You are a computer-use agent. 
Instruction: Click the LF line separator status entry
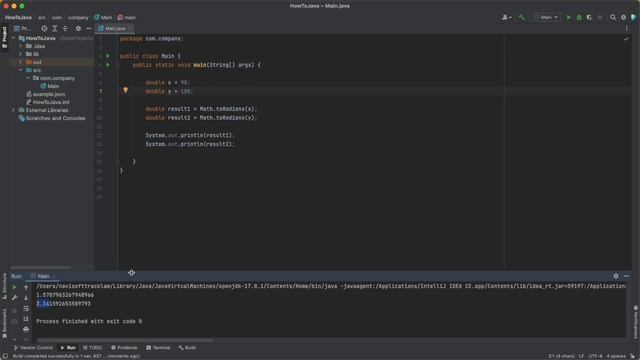pyautogui.click(x=581, y=356)
